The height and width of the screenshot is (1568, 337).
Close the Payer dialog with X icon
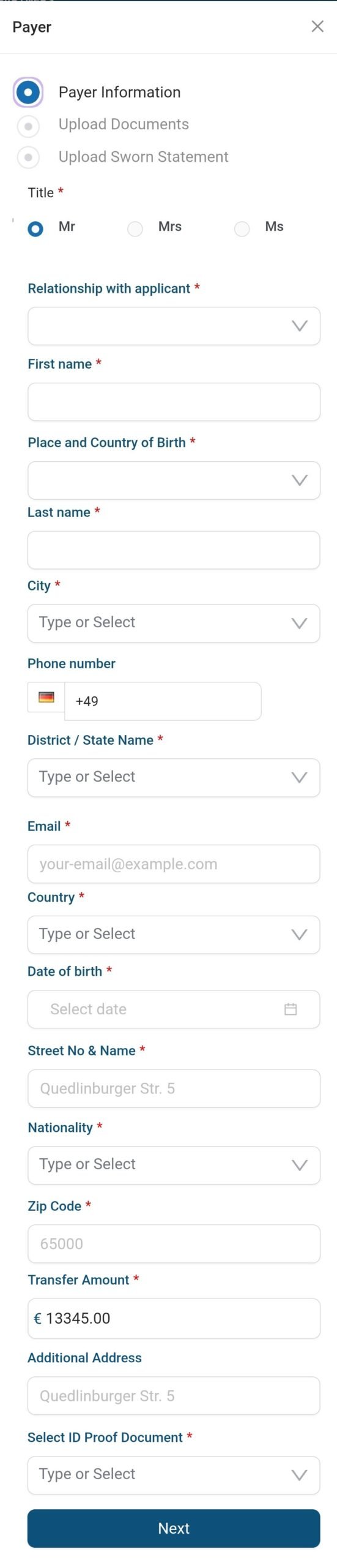tap(317, 26)
